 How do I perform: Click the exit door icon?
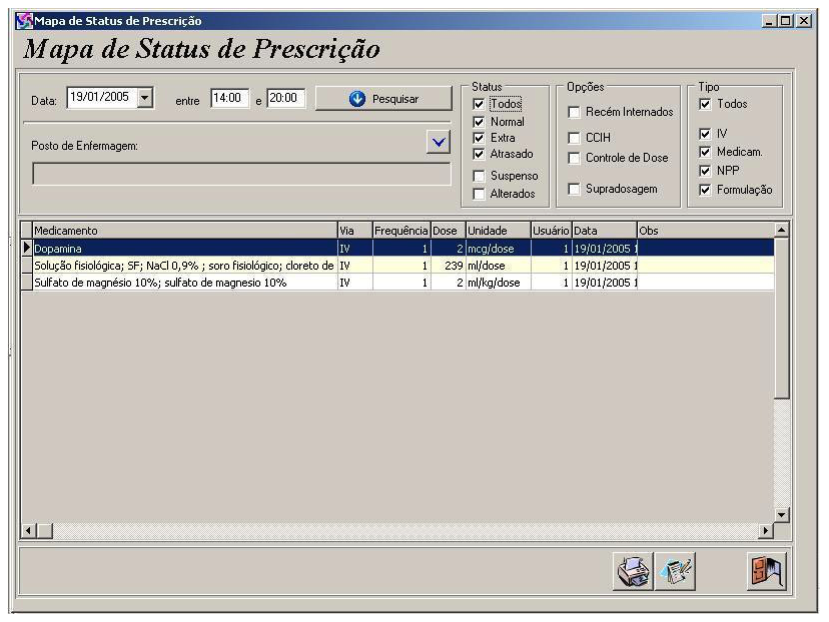point(767,571)
